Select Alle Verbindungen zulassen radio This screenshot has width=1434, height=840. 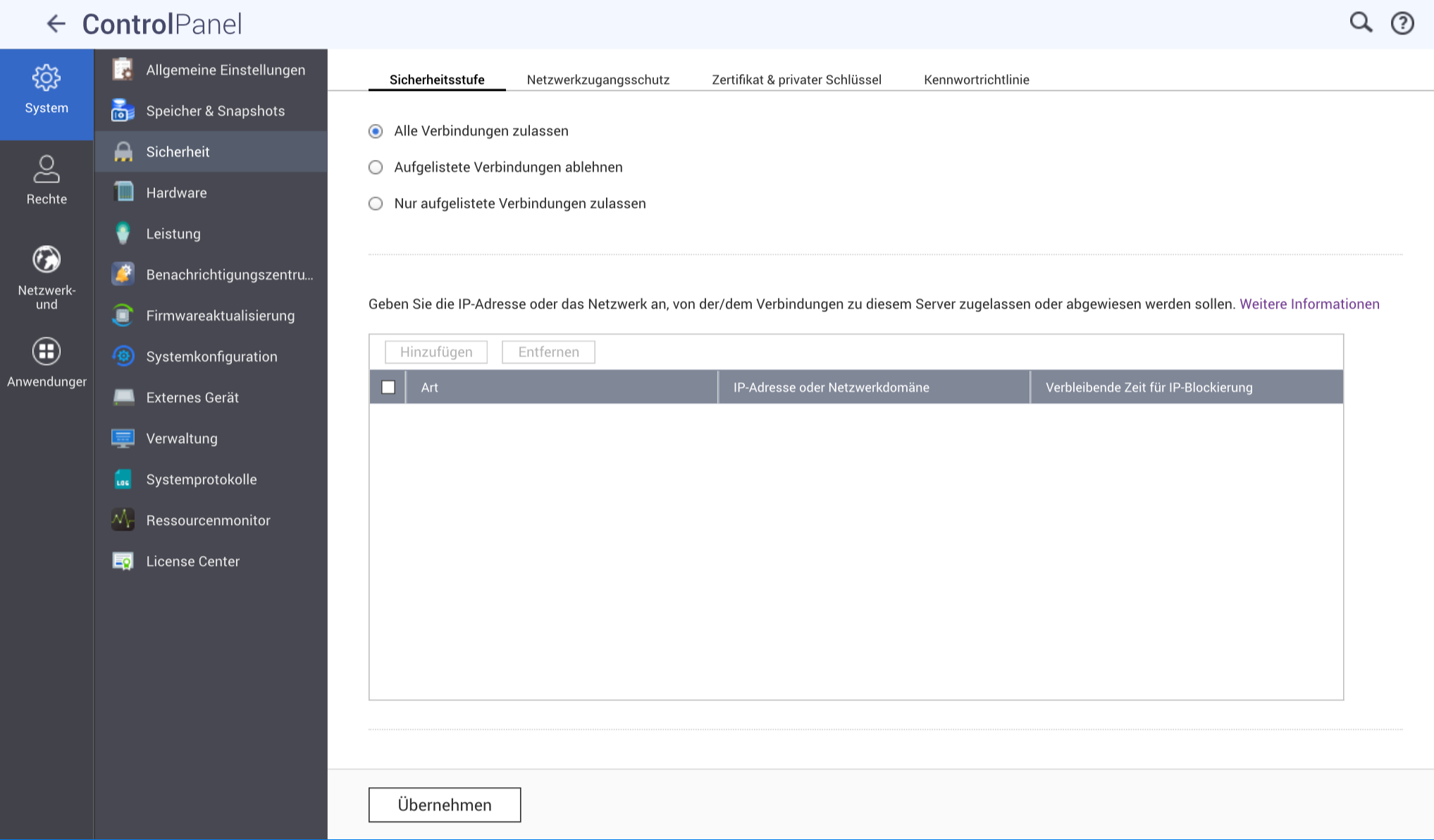click(376, 131)
